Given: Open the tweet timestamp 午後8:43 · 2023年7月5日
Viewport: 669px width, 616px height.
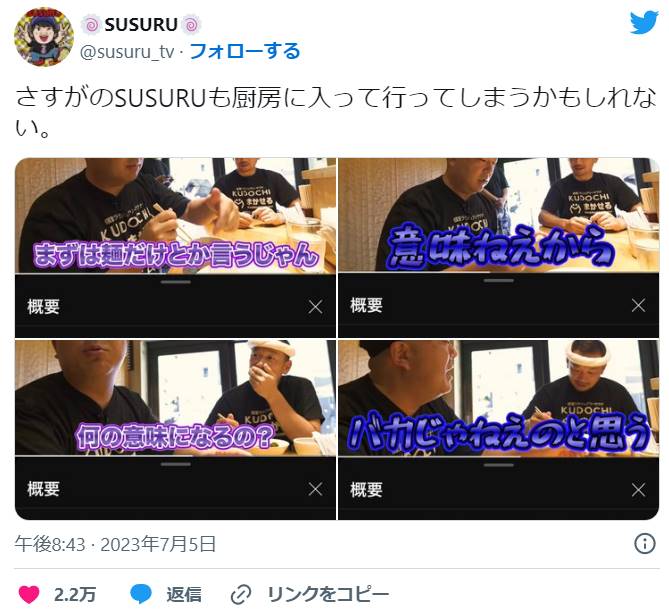Looking at the screenshot, I should [x=115, y=544].
